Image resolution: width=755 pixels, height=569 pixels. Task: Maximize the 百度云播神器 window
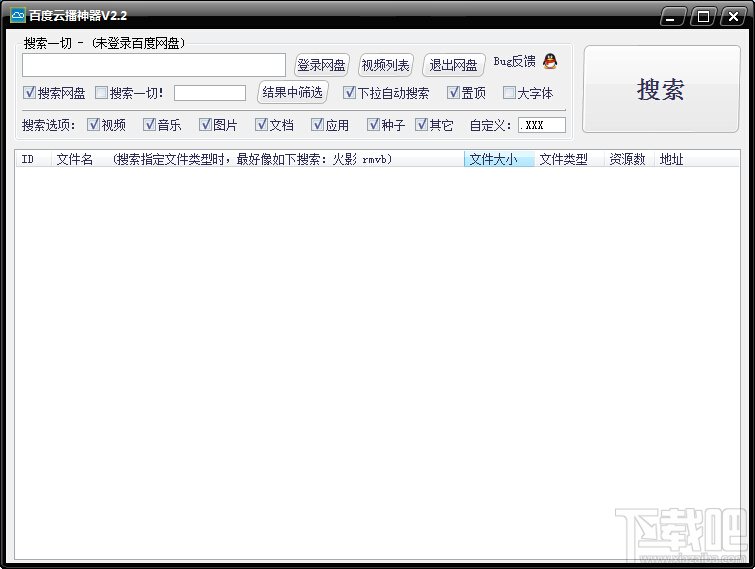click(703, 17)
